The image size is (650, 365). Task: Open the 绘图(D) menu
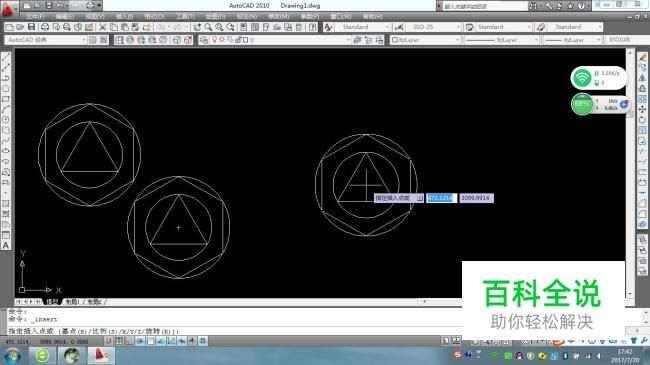(215, 17)
